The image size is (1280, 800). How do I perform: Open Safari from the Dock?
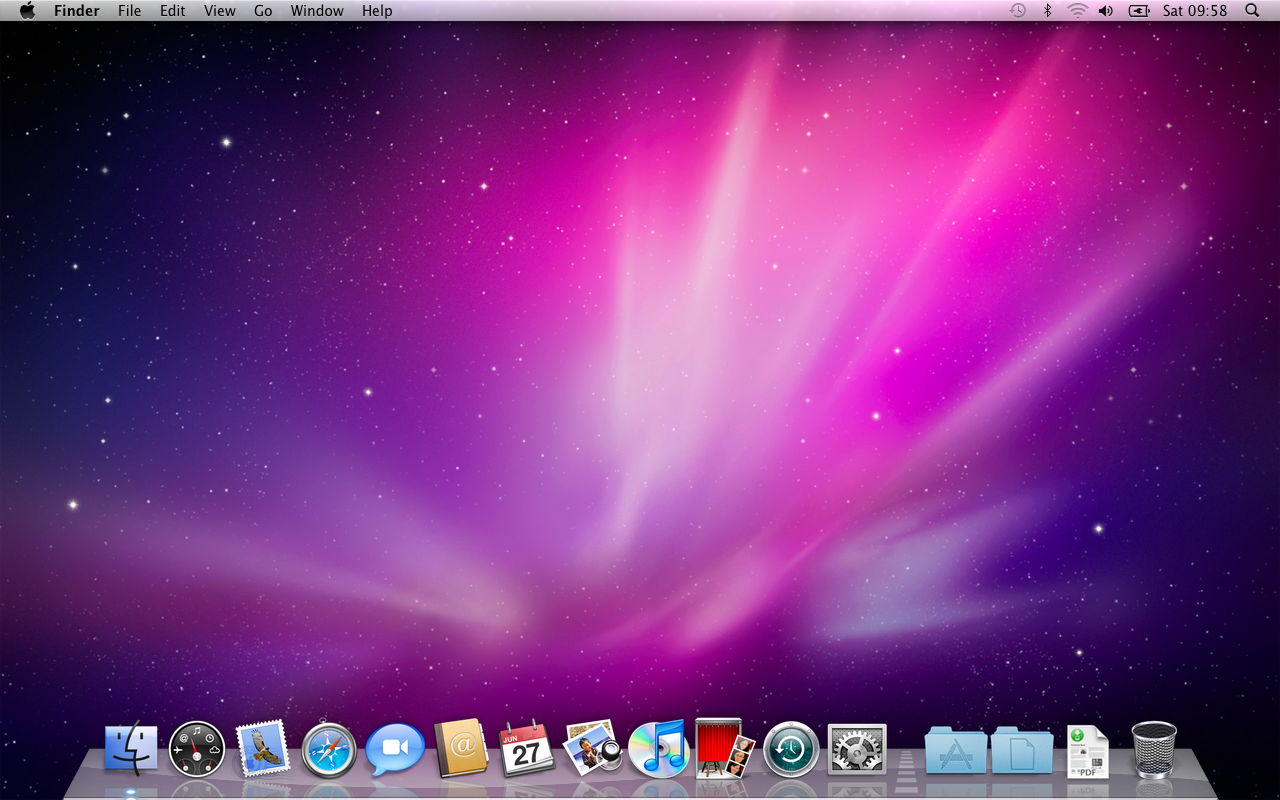328,750
